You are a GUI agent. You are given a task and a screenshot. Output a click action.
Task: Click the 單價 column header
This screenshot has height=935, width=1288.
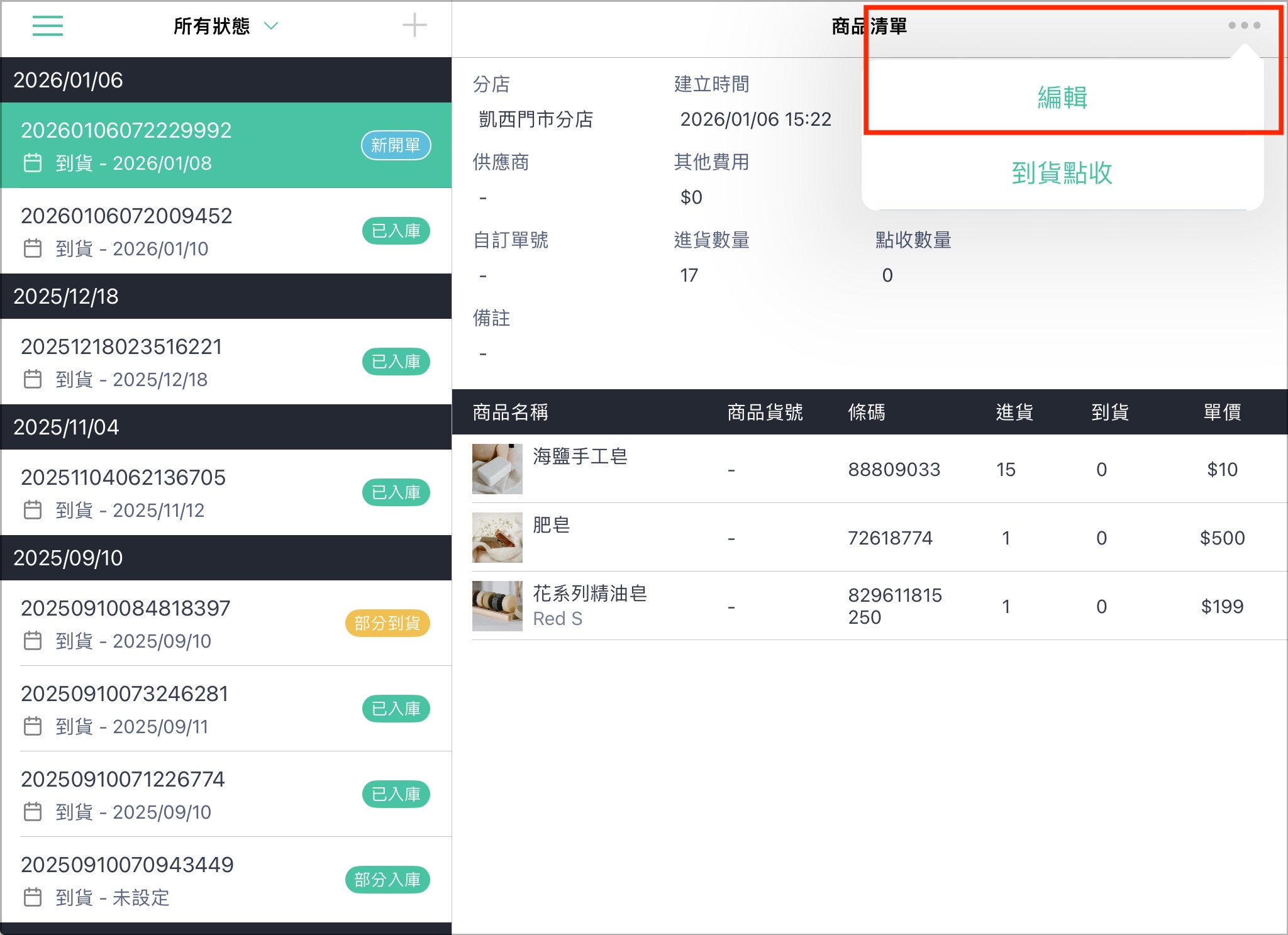click(x=1222, y=412)
